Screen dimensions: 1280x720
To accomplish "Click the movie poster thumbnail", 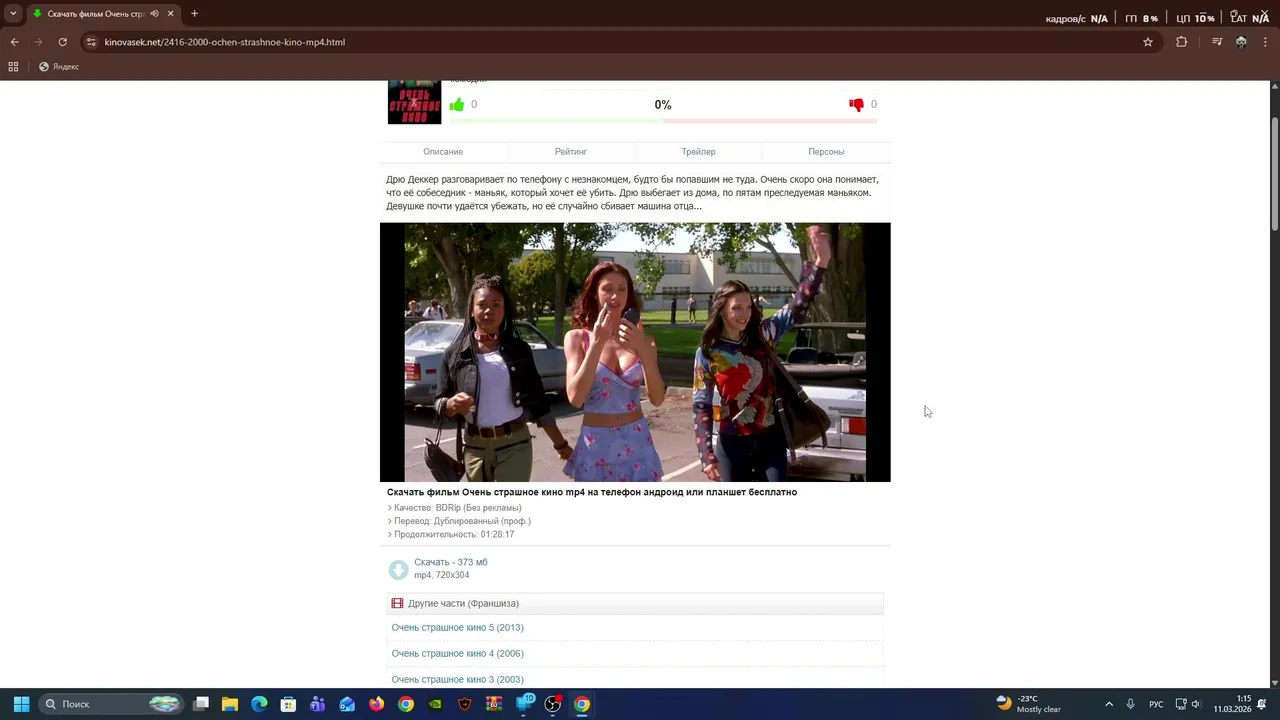I will [x=414, y=102].
